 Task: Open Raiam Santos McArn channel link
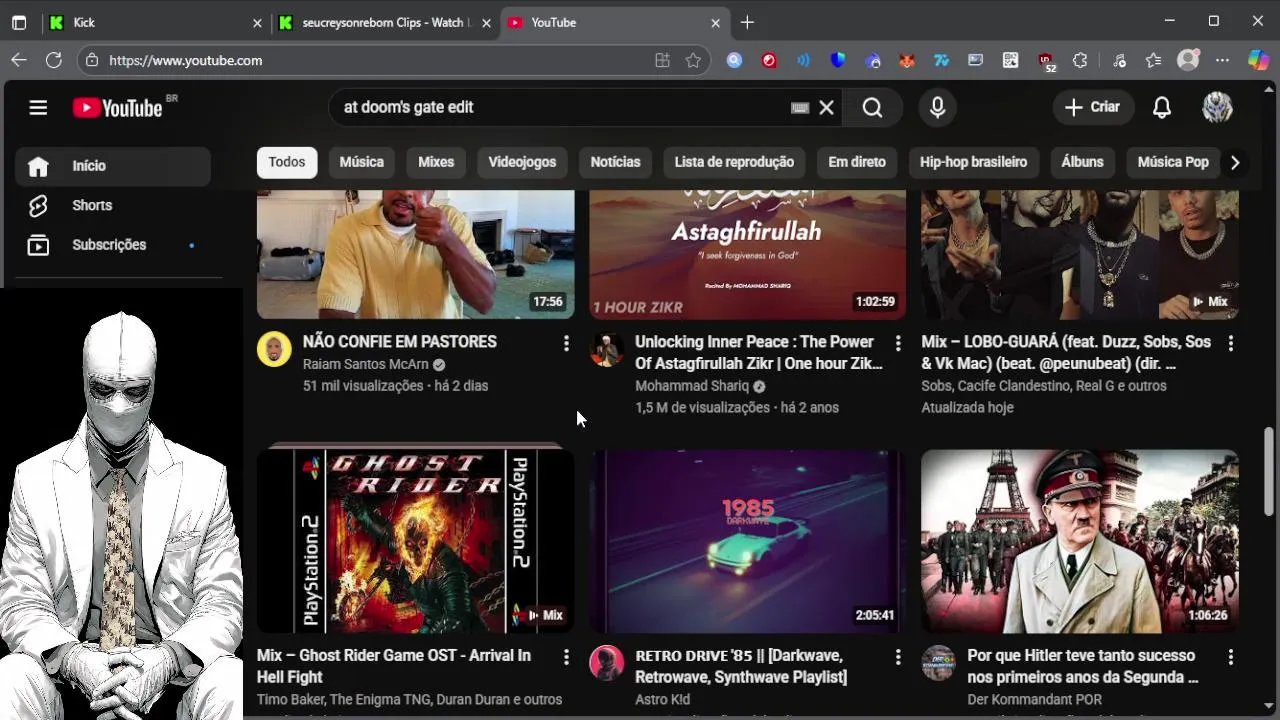366,364
